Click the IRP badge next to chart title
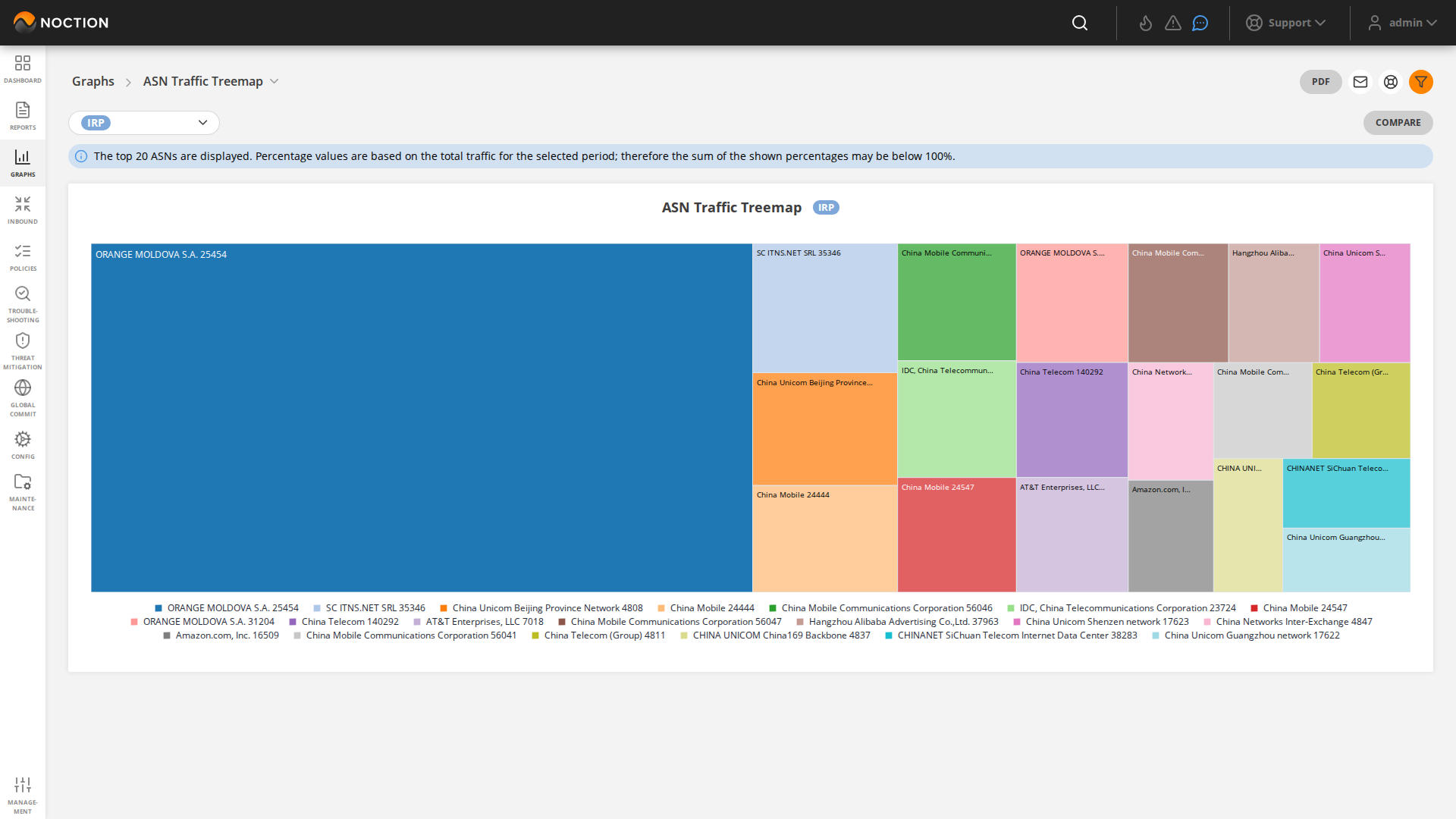1456x819 pixels. 826,208
